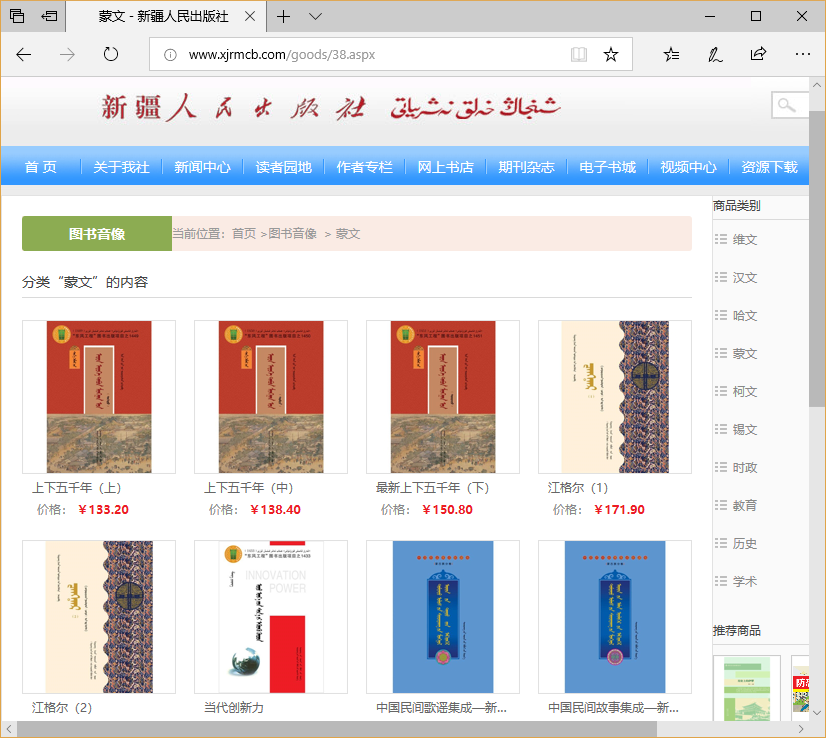Click the green 图书音像 section button
Viewport: 826px width, 738px height.
tap(97, 233)
